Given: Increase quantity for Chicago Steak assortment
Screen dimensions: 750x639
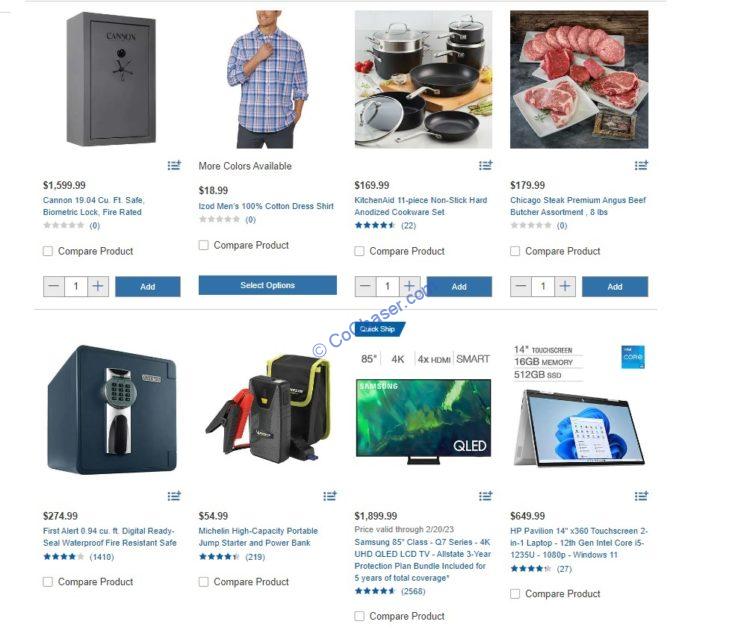Looking at the screenshot, I should [x=565, y=286].
